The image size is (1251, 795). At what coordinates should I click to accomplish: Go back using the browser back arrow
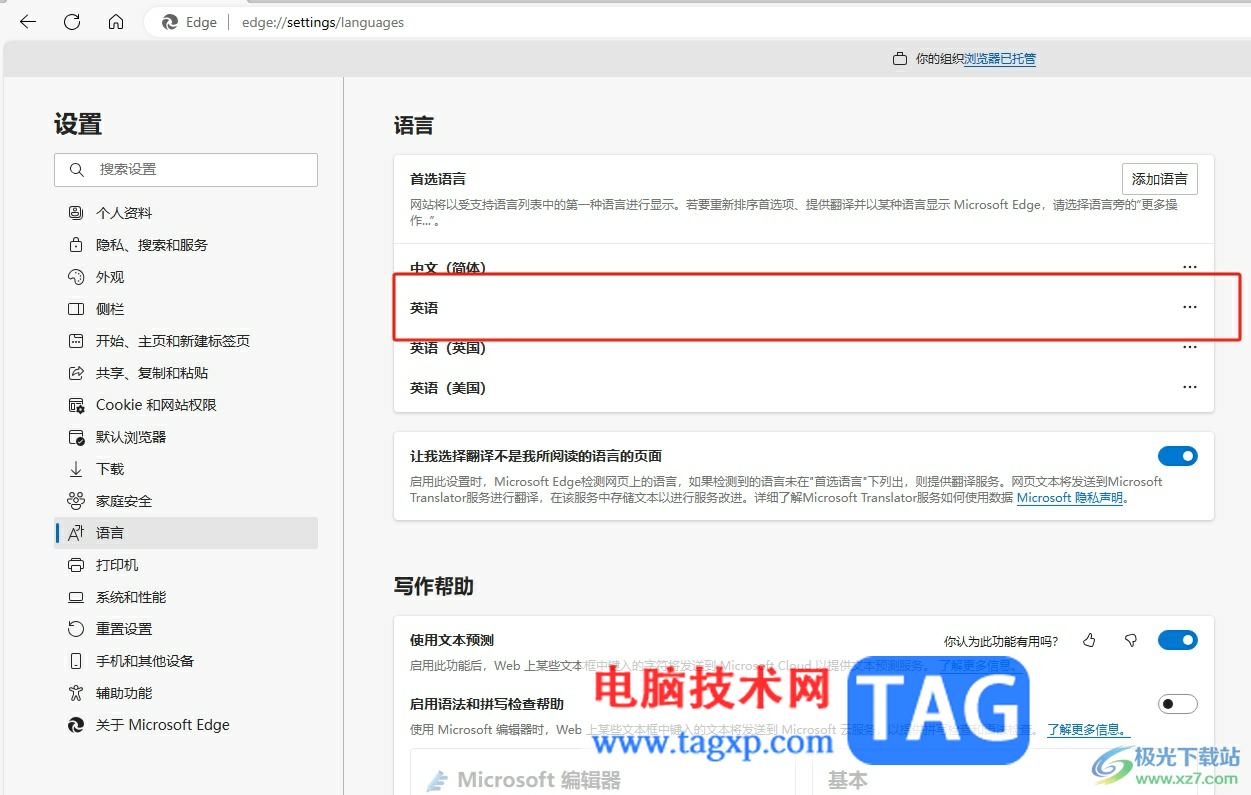click(28, 22)
